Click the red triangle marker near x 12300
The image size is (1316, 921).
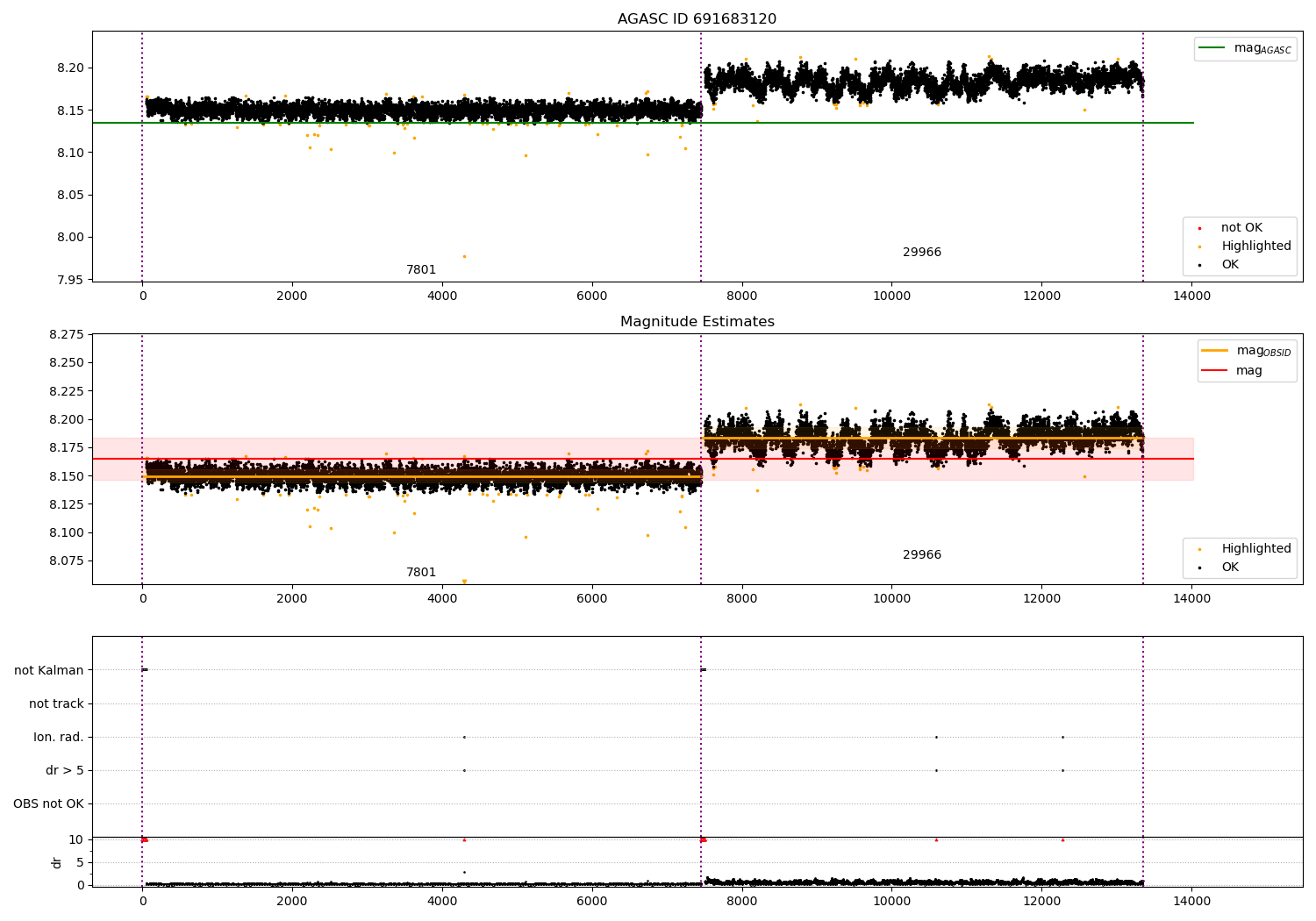[x=1062, y=839]
